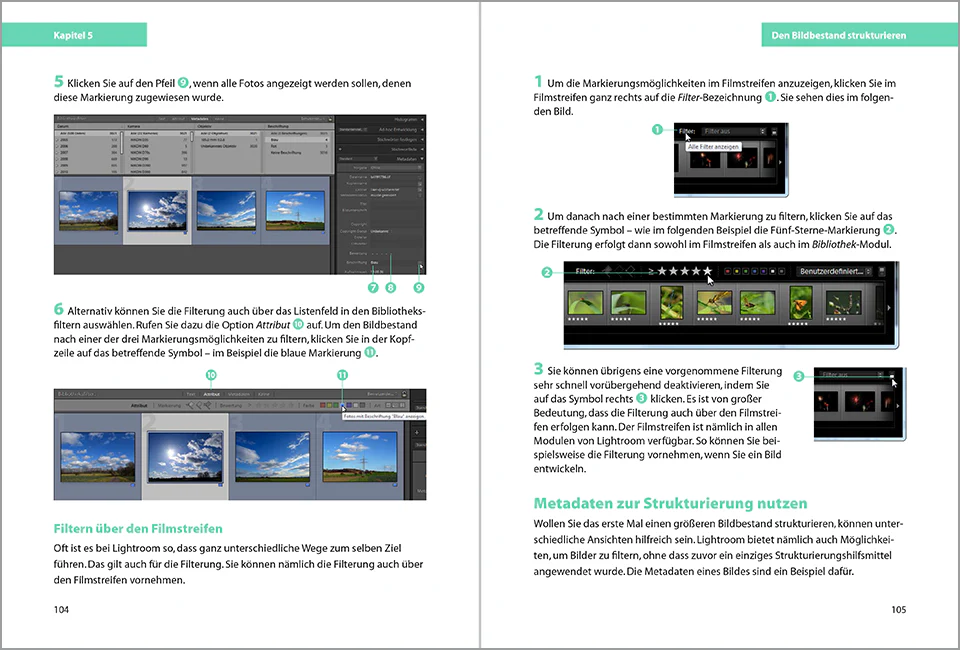
Task: Click the fifth star in the filmstrip rating filter
Action: click(708, 271)
